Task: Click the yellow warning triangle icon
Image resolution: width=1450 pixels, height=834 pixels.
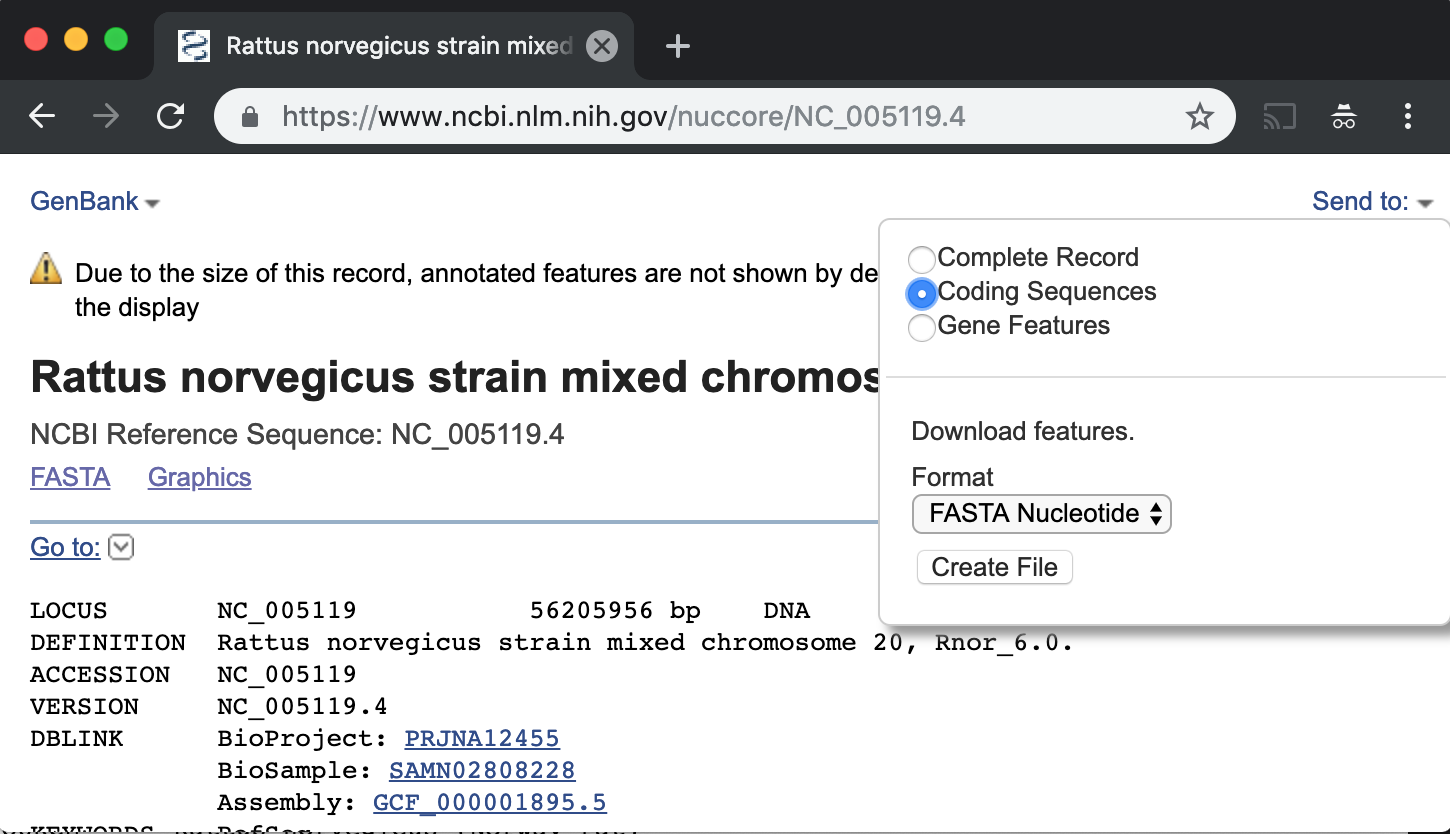Action: coord(46,269)
